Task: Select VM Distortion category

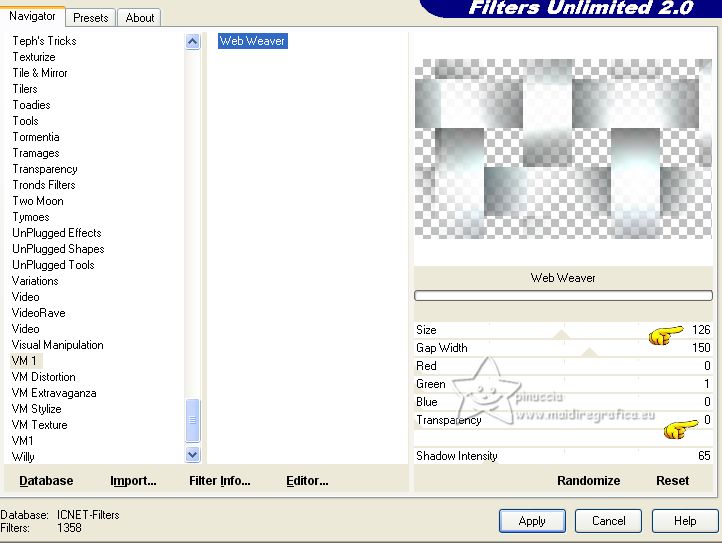Action: click(x=44, y=377)
